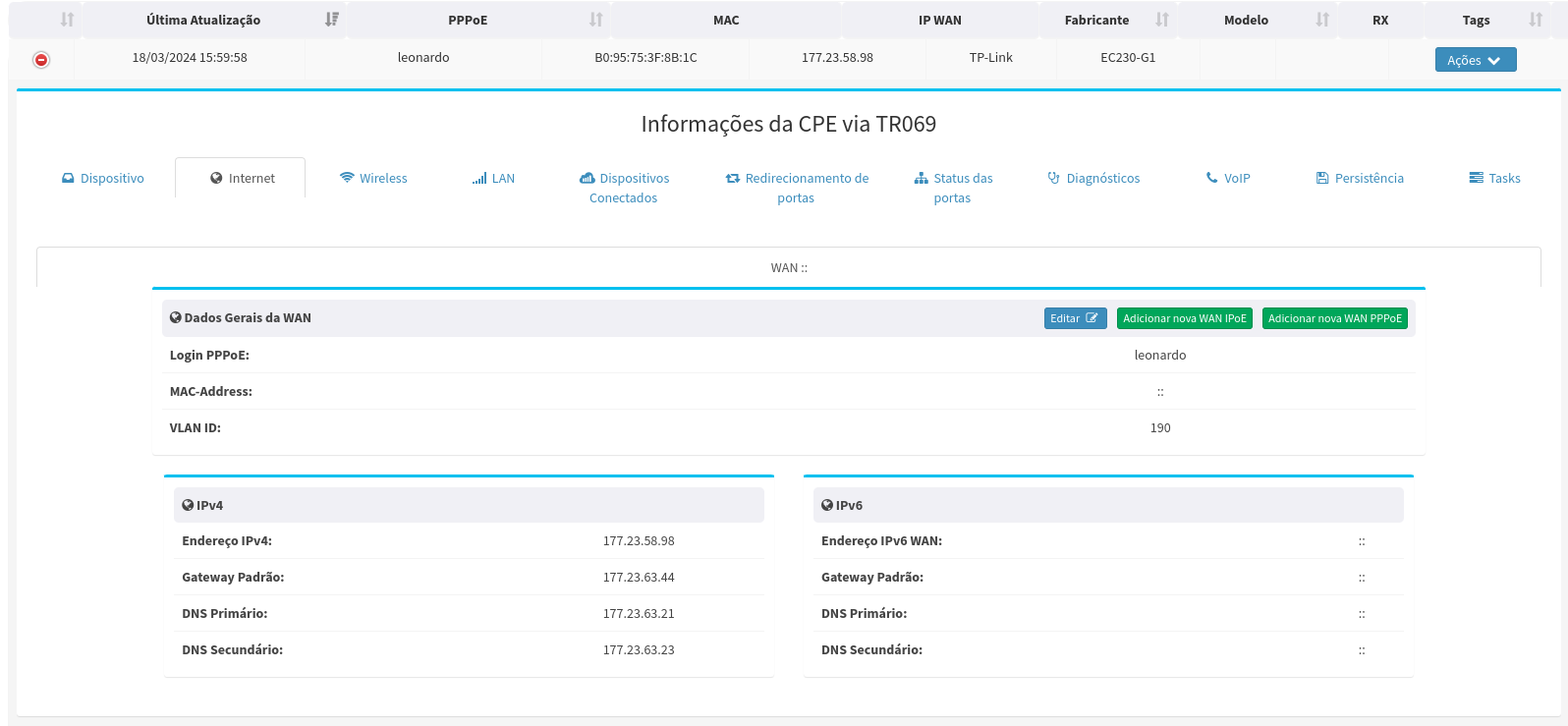
Task: Click the MAC column header
Action: point(726,20)
